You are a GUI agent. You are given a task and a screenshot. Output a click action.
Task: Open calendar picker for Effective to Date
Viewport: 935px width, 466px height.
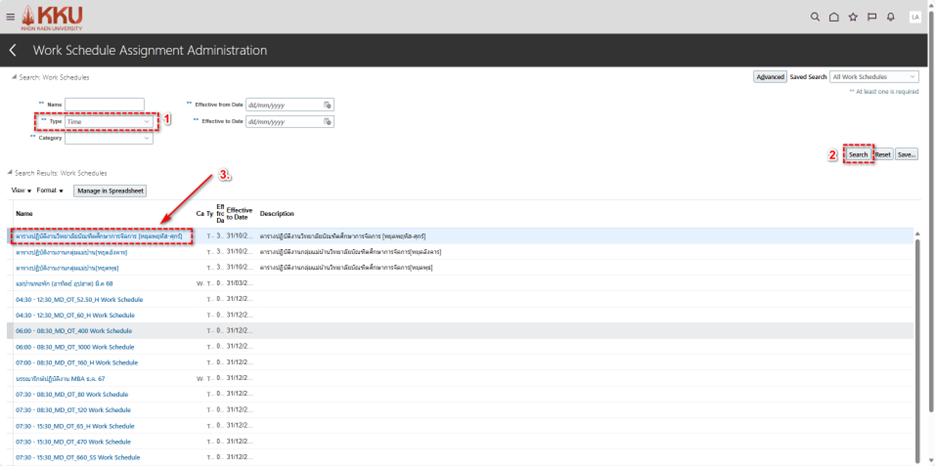pos(327,122)
